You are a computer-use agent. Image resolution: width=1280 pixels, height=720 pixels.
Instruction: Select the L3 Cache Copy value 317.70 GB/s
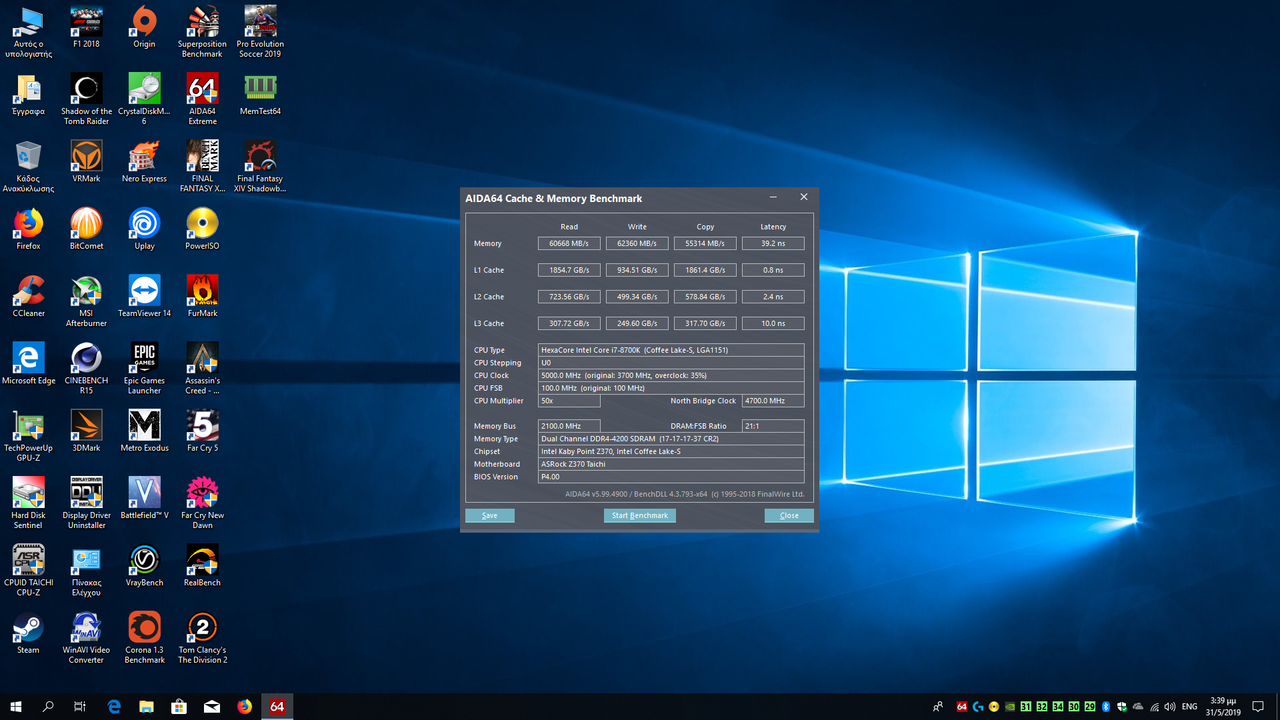click(705, 324)
